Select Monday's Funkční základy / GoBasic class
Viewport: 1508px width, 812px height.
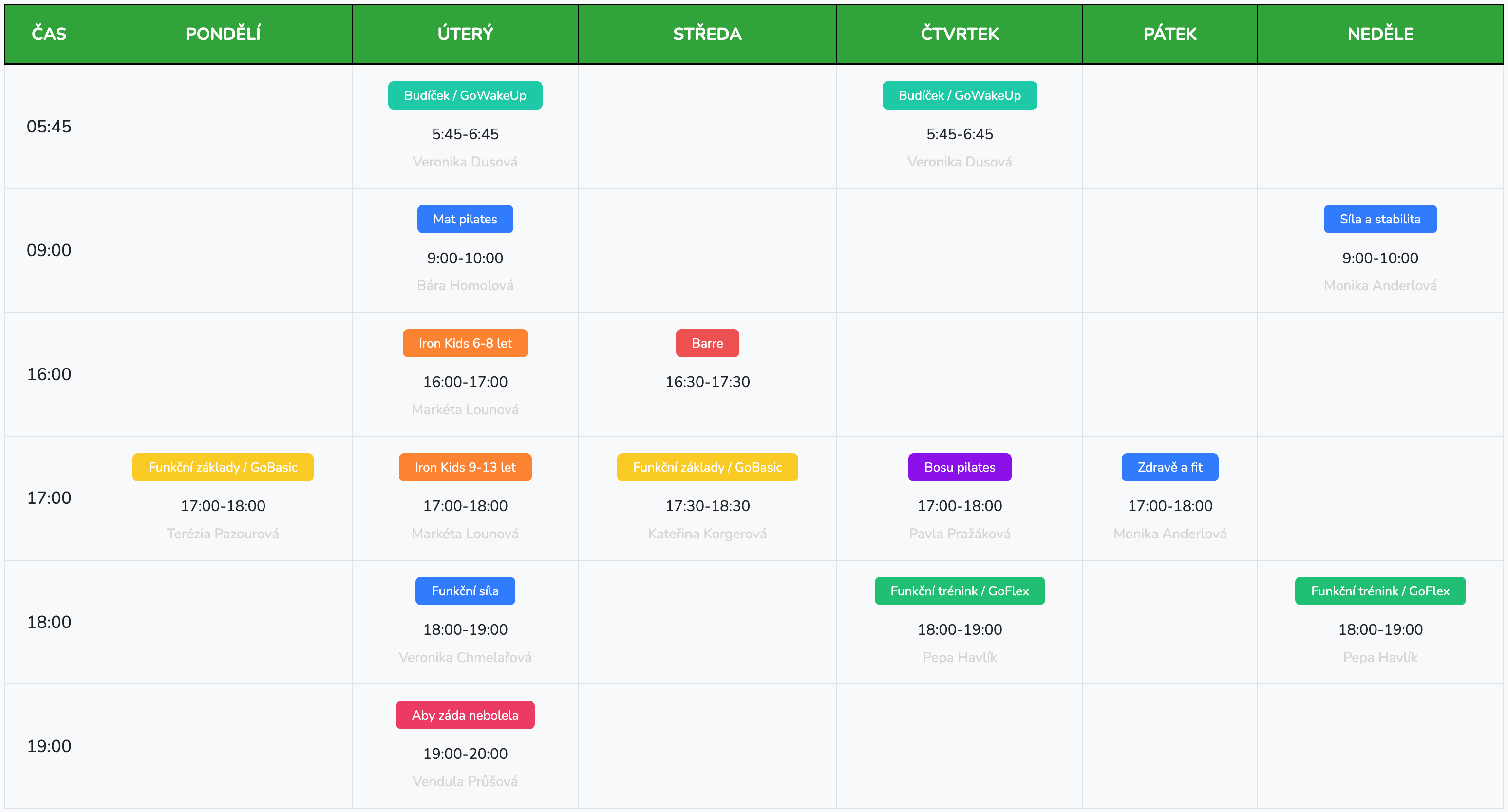[223, 467]
